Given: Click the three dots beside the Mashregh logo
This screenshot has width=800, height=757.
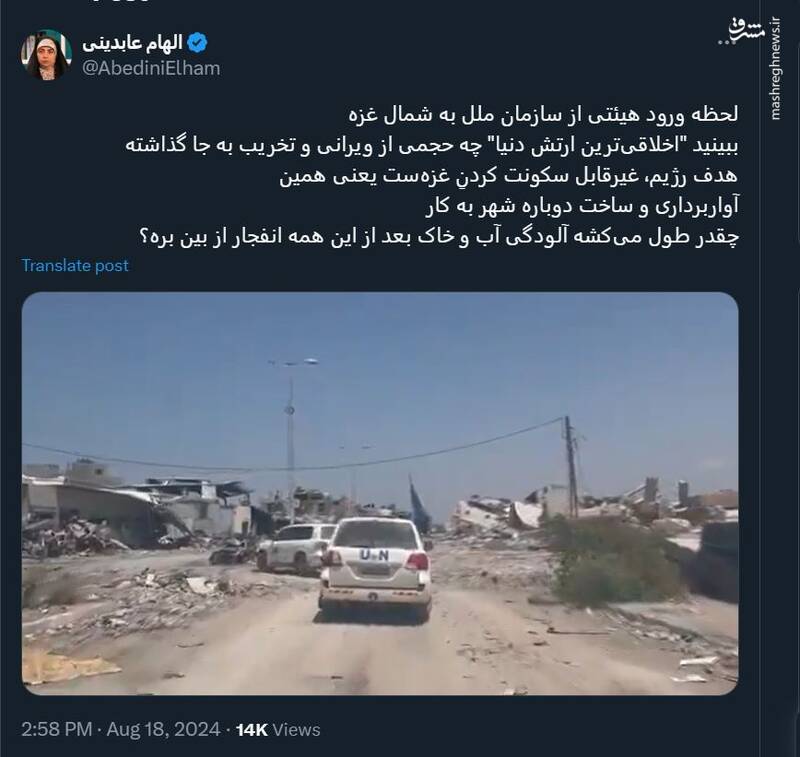Looking at the screenshot, I should [726, 42].
